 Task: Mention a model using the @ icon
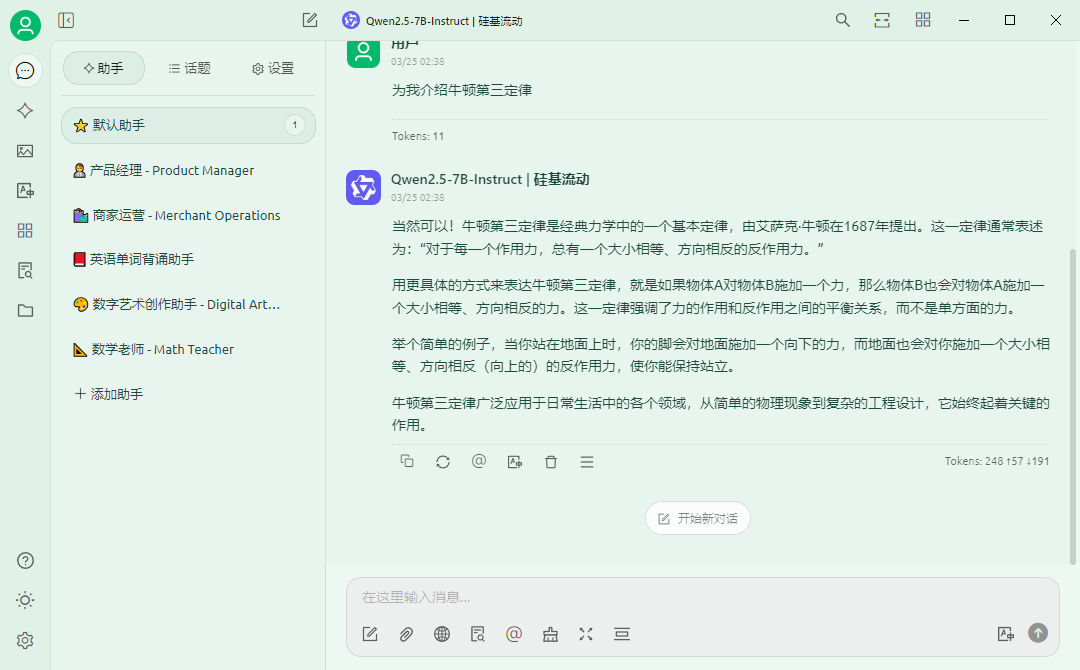point(514,634)
